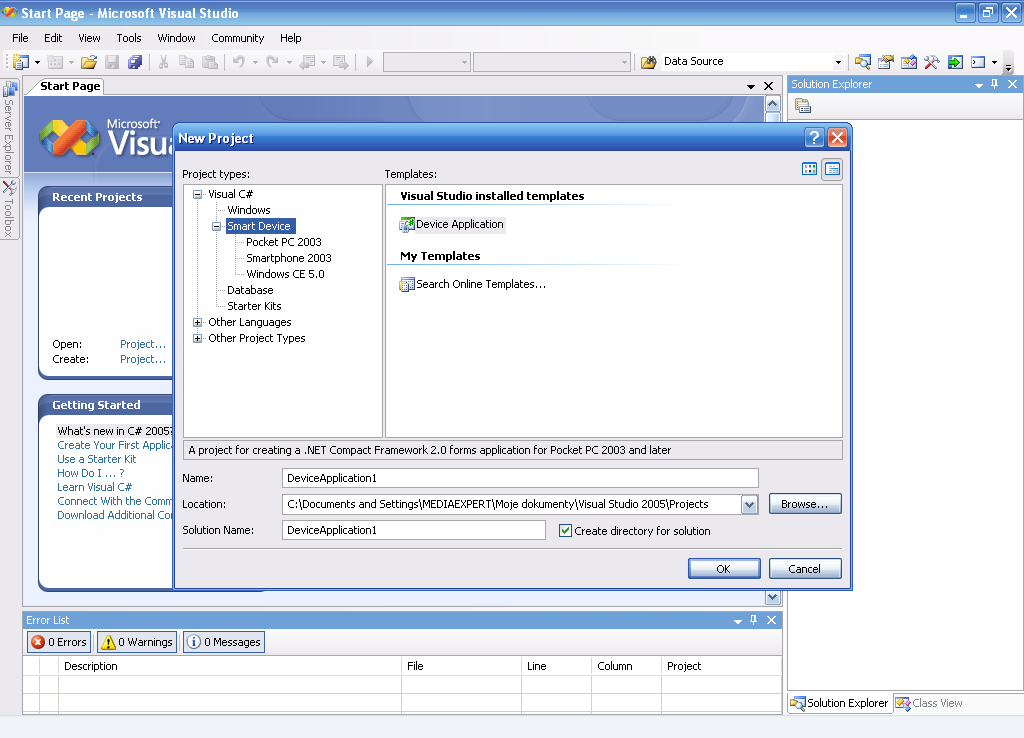1024x738 pixels.
Task: Click the Open Project... link
Action: [x=143, y=344]
